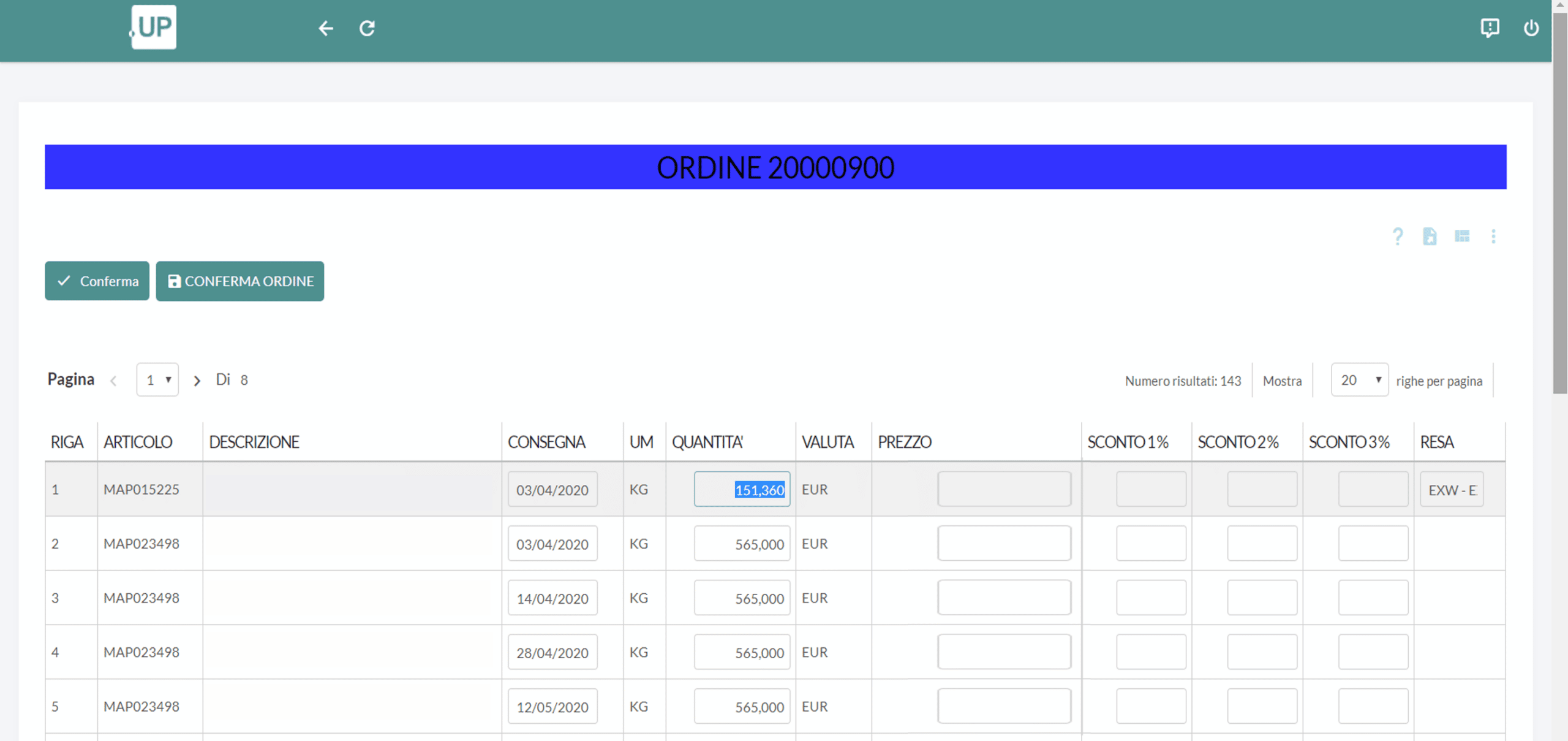Viewport: 1568px width, 741px height.
Task: Click price field in row 3
Action: click(1004, 598)
